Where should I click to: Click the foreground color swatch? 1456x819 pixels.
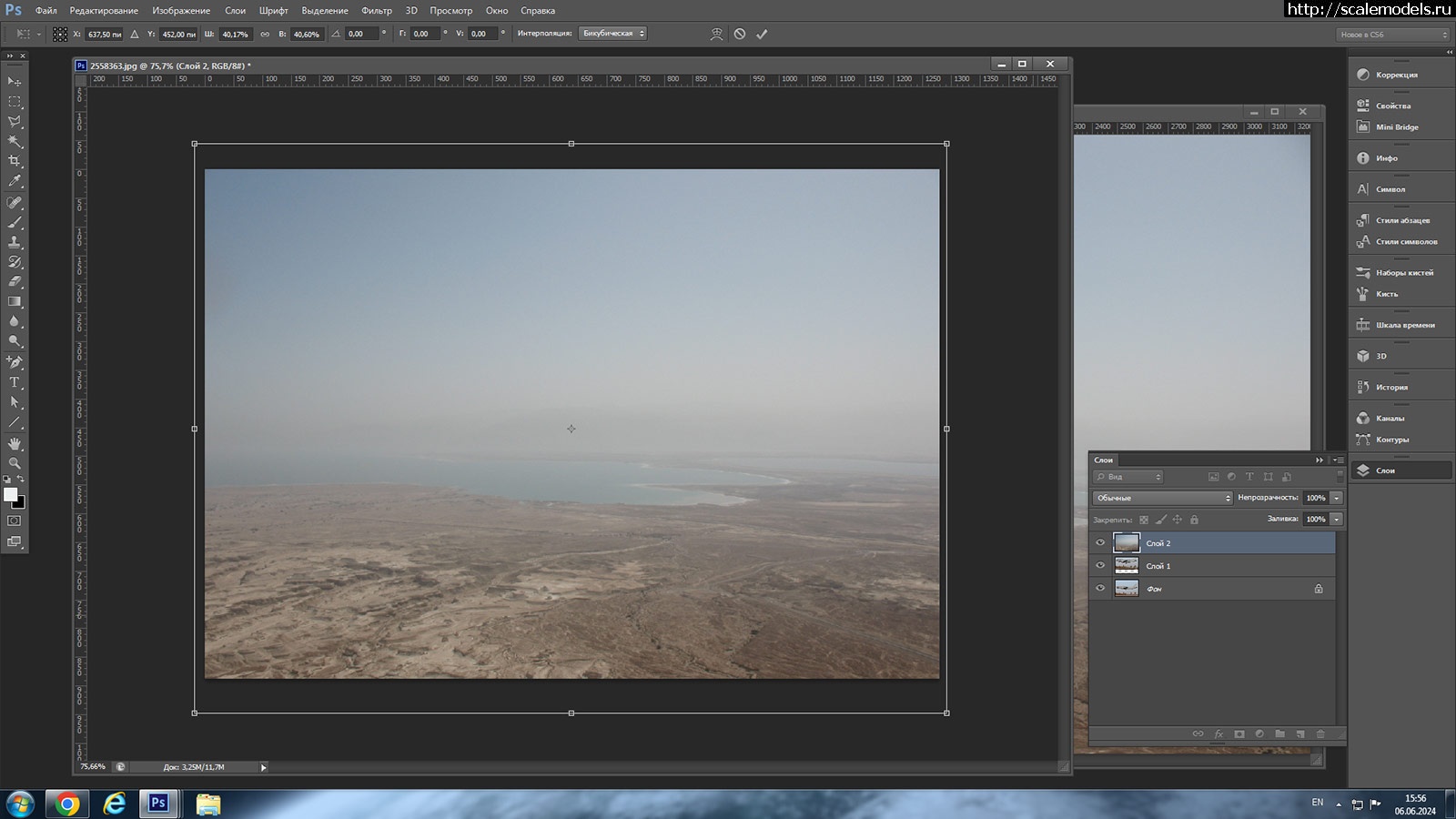[x=10, y=494]
